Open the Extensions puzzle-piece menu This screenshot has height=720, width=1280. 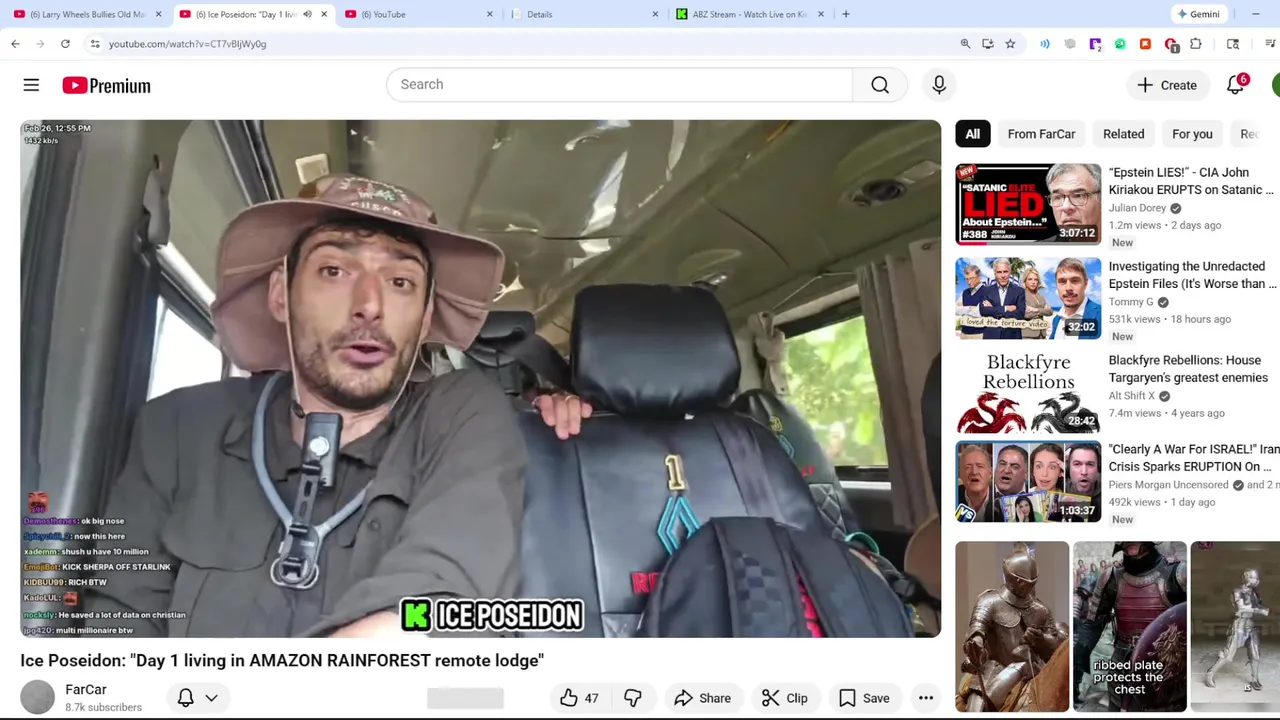pyautogui.click(x=1196, y=44)
